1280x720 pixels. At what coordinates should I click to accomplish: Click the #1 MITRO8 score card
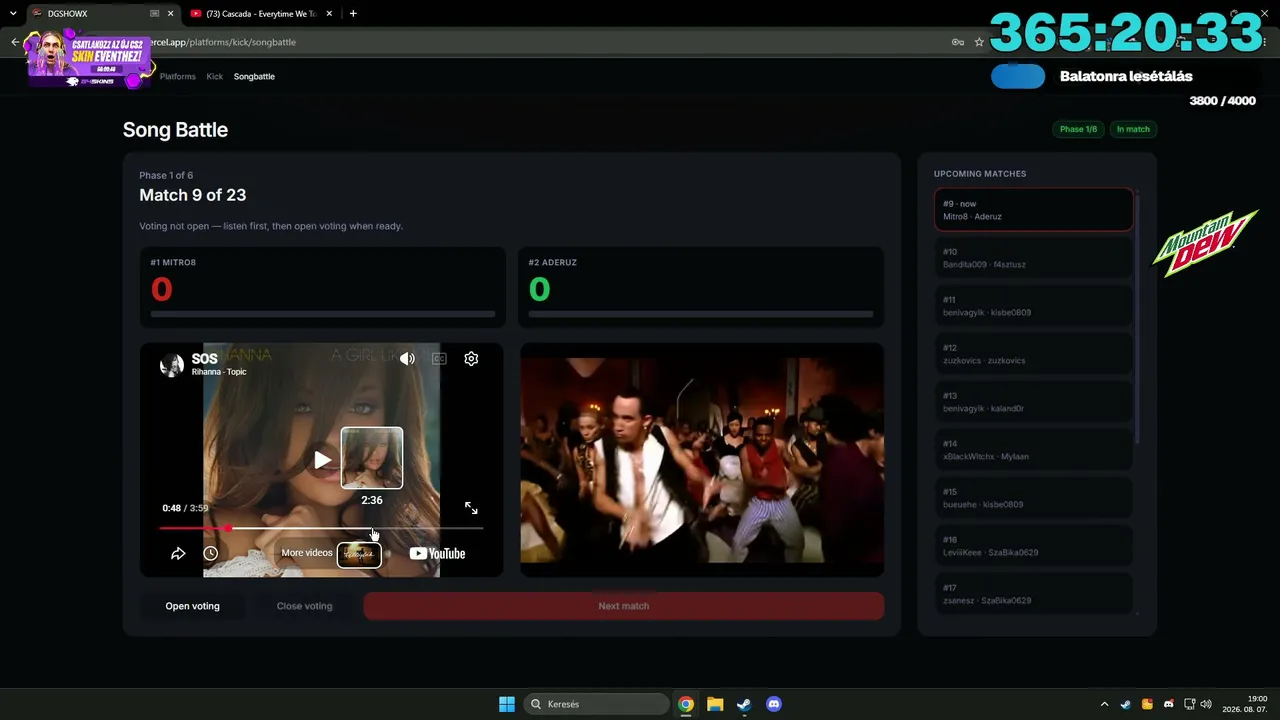[x=322, y=287]
